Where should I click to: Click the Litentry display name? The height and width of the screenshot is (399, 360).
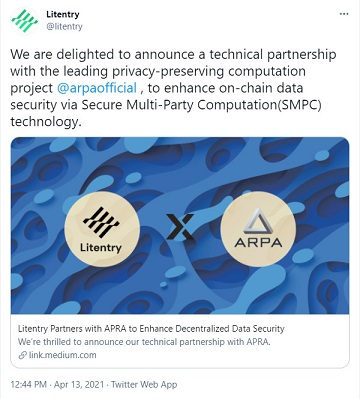pyautogui.click(x=63, y=14)
